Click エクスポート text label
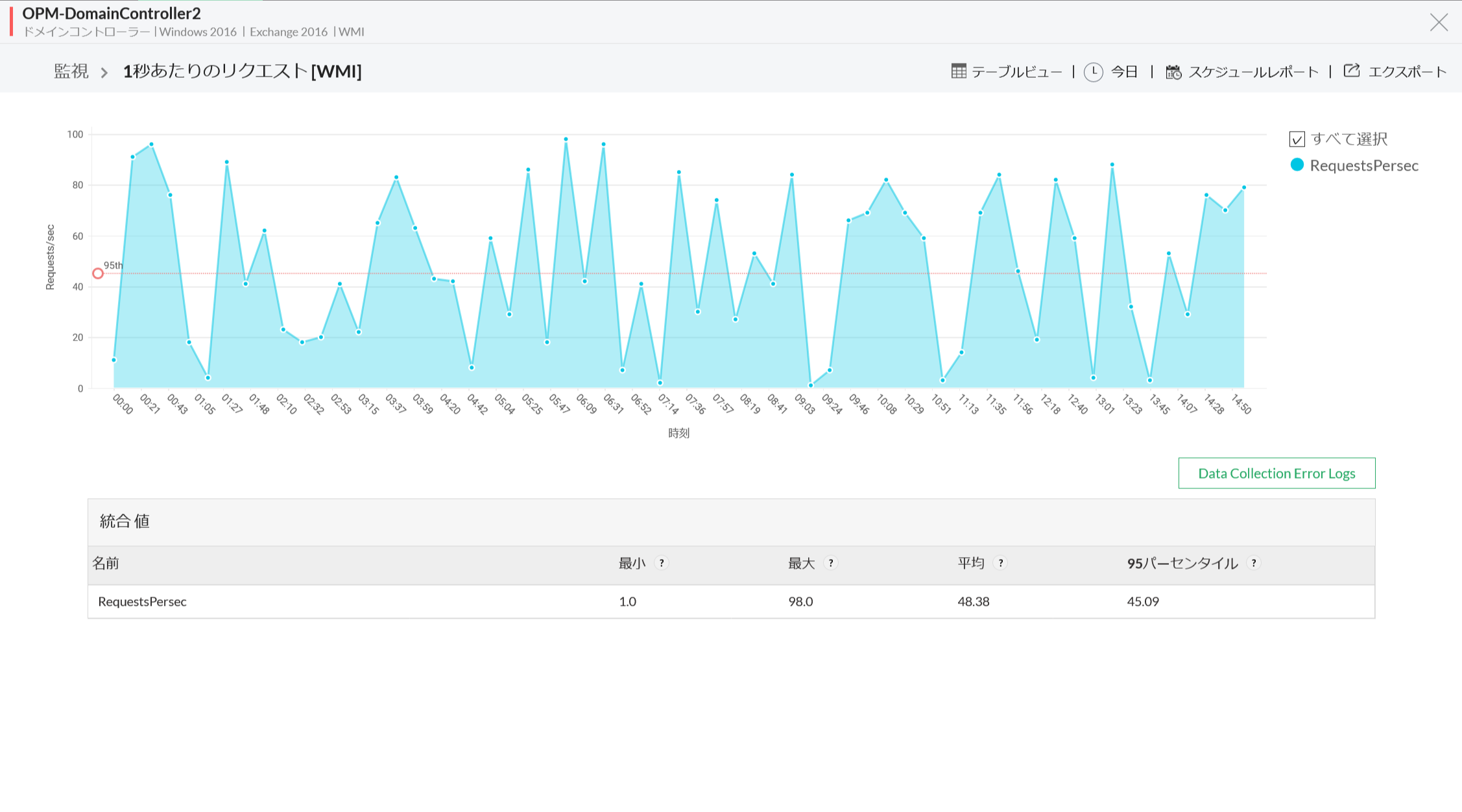This screenshot has width=1462, height=812. 1407,72
